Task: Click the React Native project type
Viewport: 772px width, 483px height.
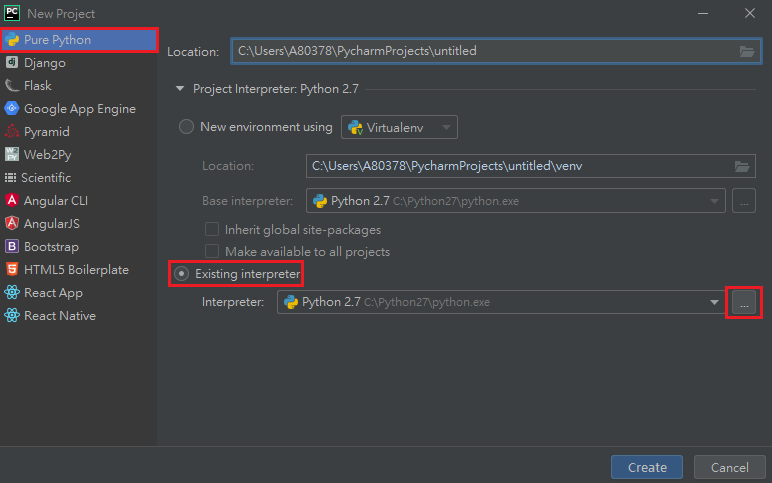Action: [x=79, y=316]
